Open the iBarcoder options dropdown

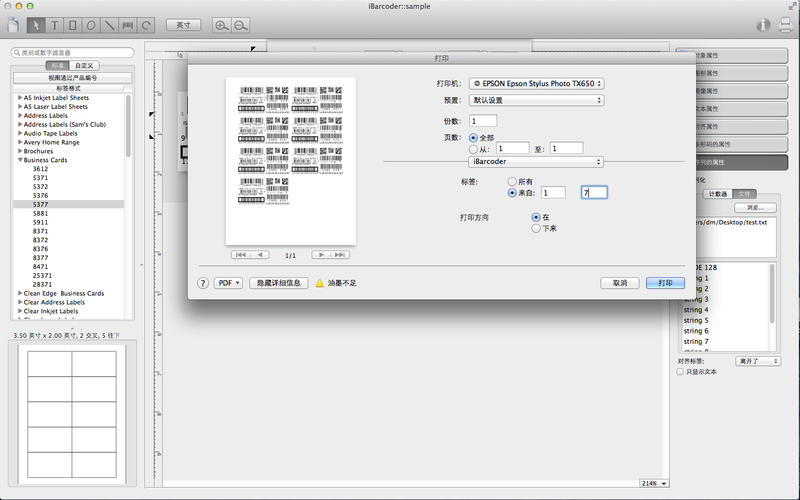coord(536,162)
